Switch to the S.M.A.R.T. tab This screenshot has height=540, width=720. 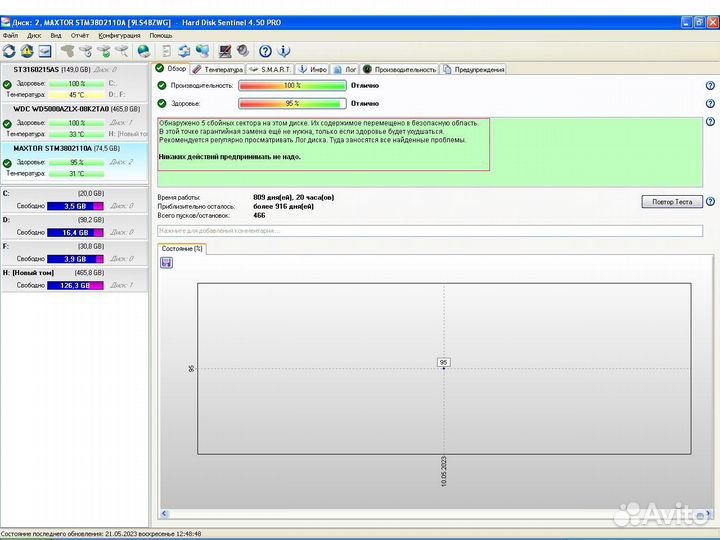[x=270, y=70]
